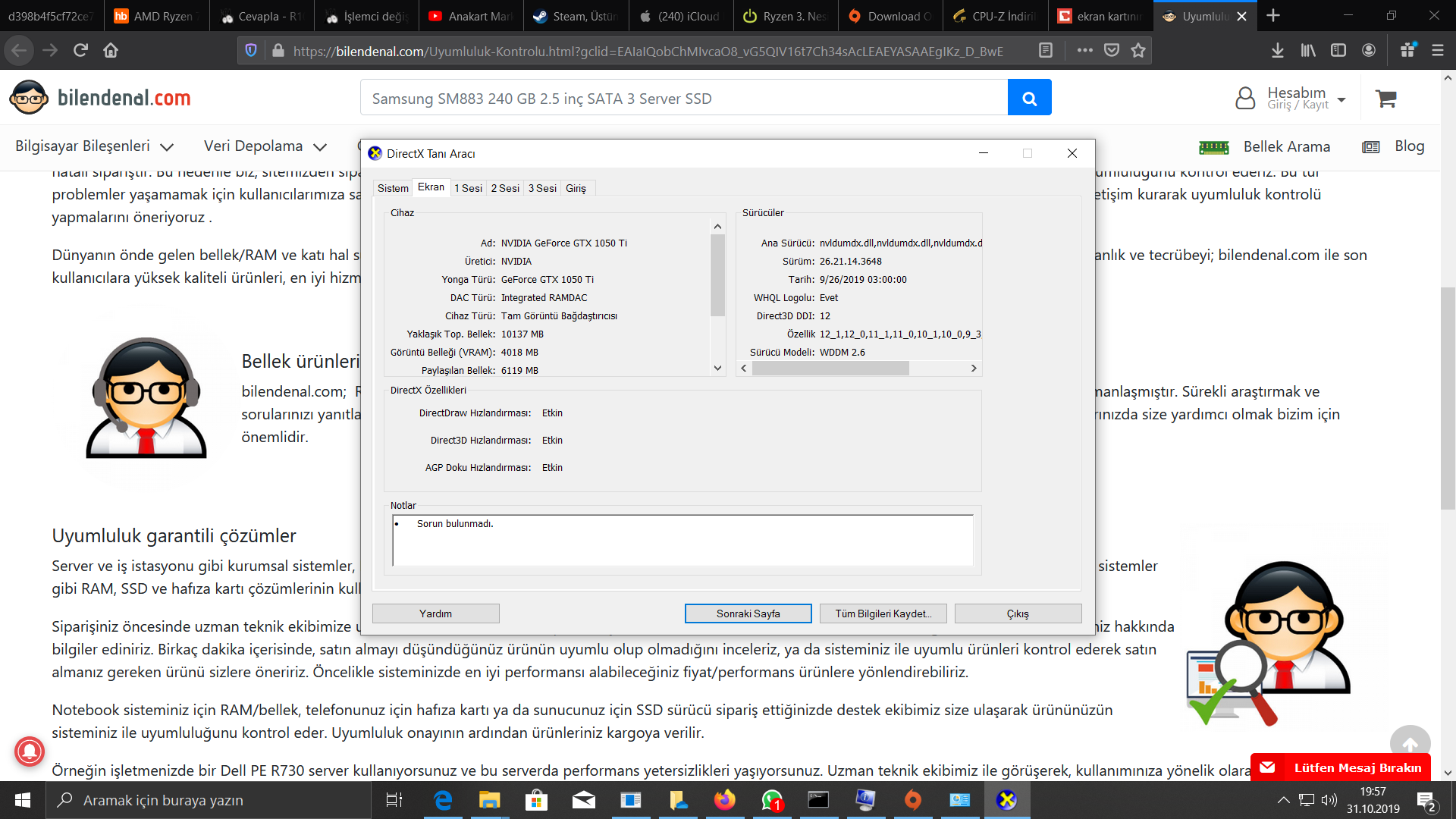Image resolution: width=1456 pixels, height=819 pixels.
Task: Click Sürücüler scroll right arrow
Action: [x=974, y=369]
